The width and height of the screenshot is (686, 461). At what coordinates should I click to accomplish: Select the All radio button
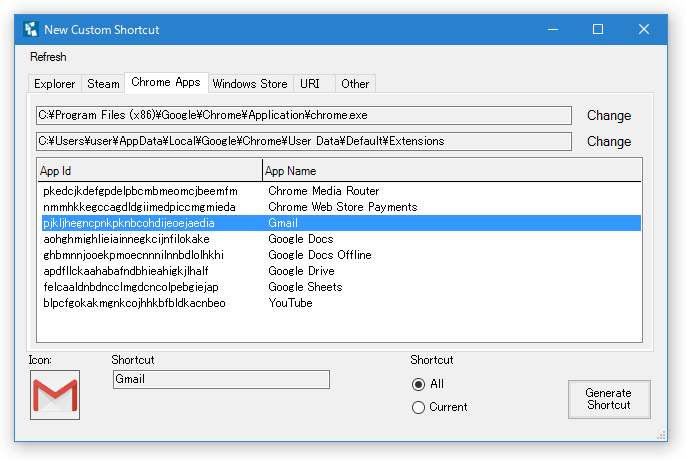428,384
